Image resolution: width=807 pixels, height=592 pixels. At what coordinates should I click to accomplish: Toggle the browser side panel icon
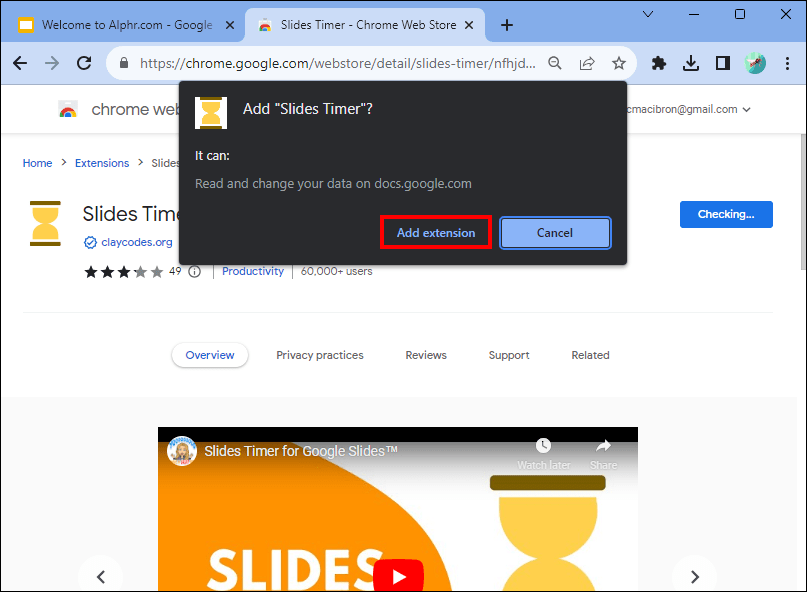723,63
